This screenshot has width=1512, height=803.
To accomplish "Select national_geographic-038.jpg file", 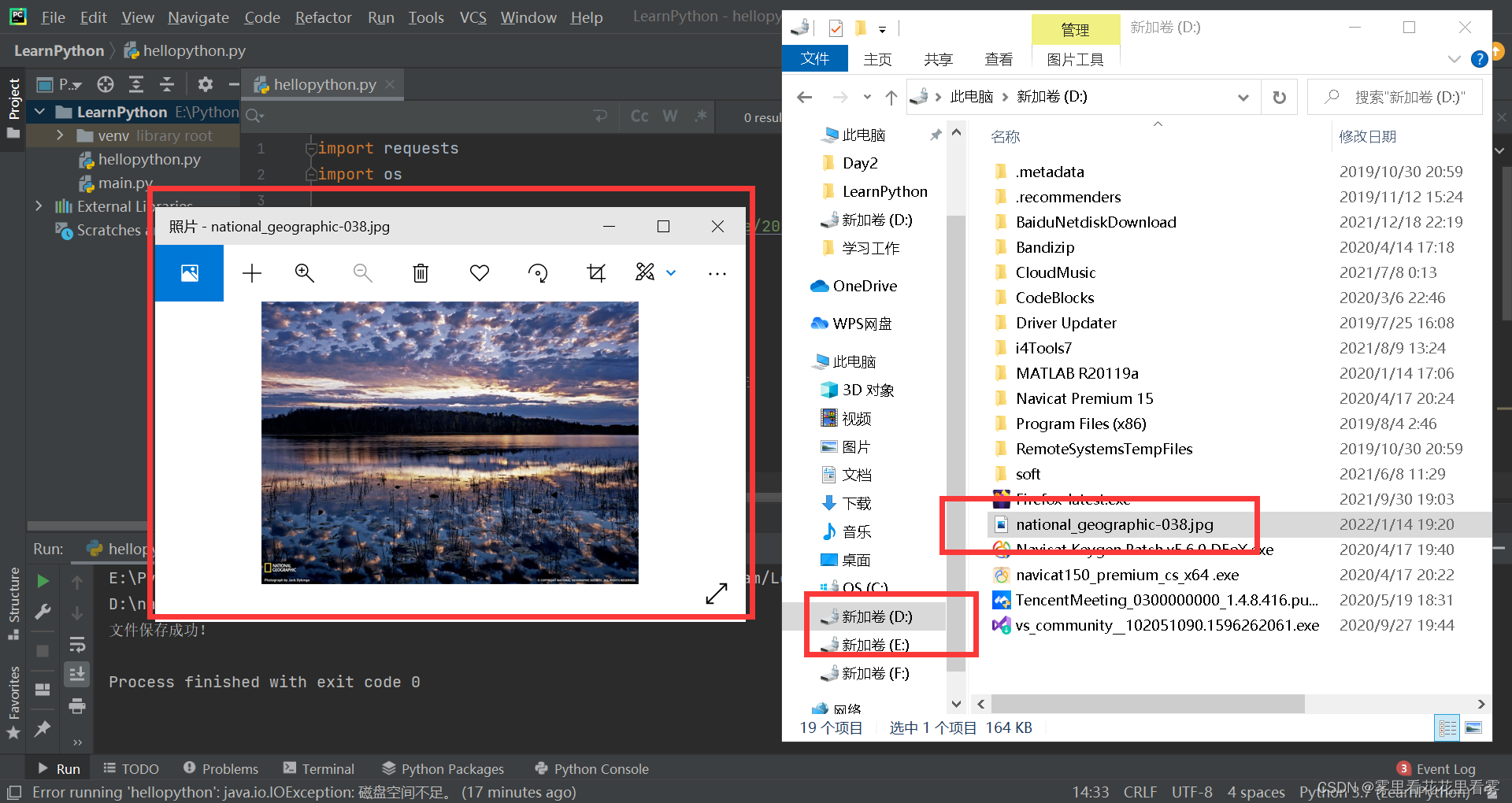I will [1114, 524].
